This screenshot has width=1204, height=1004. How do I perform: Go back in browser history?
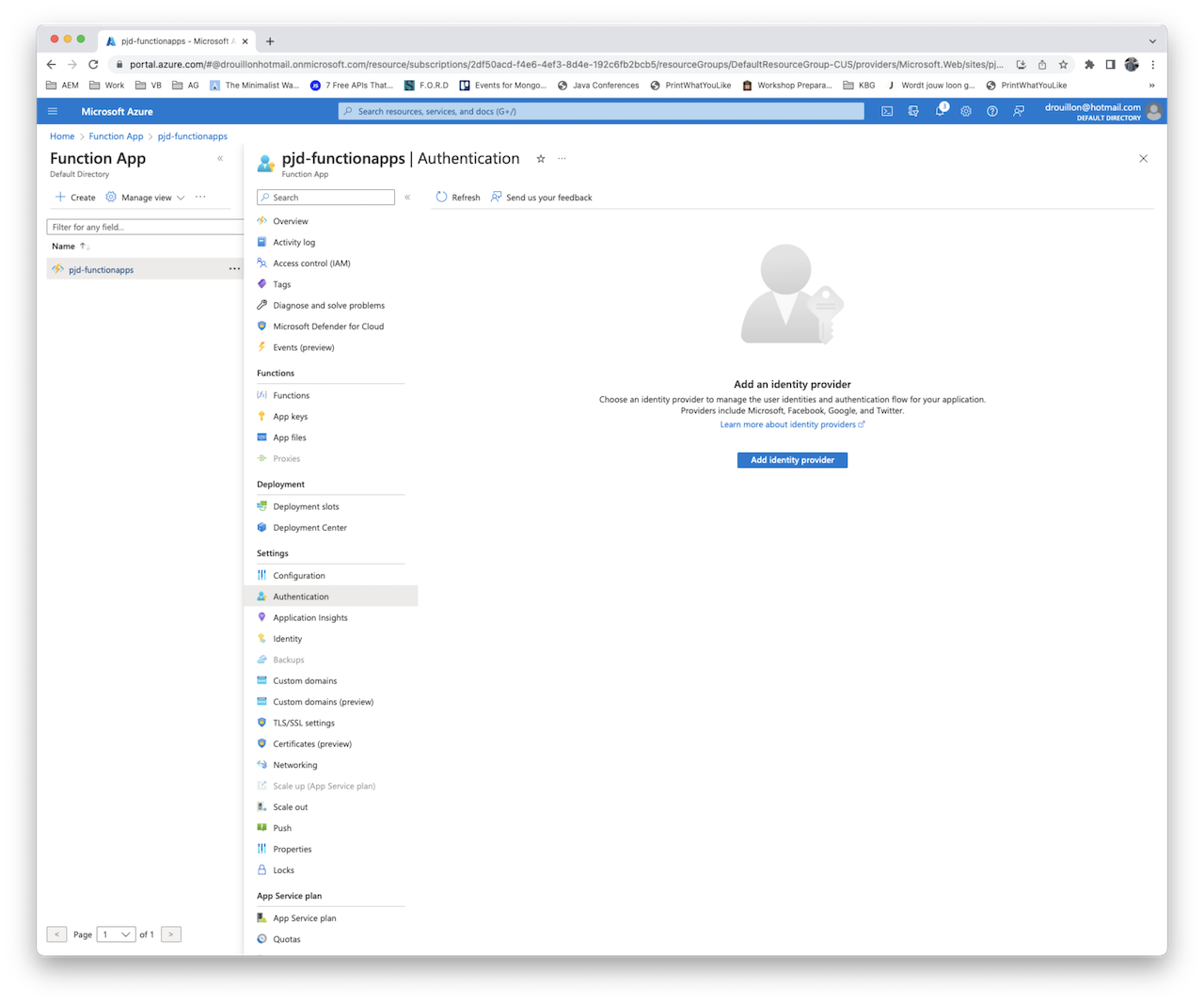click(x=52, y=64)
